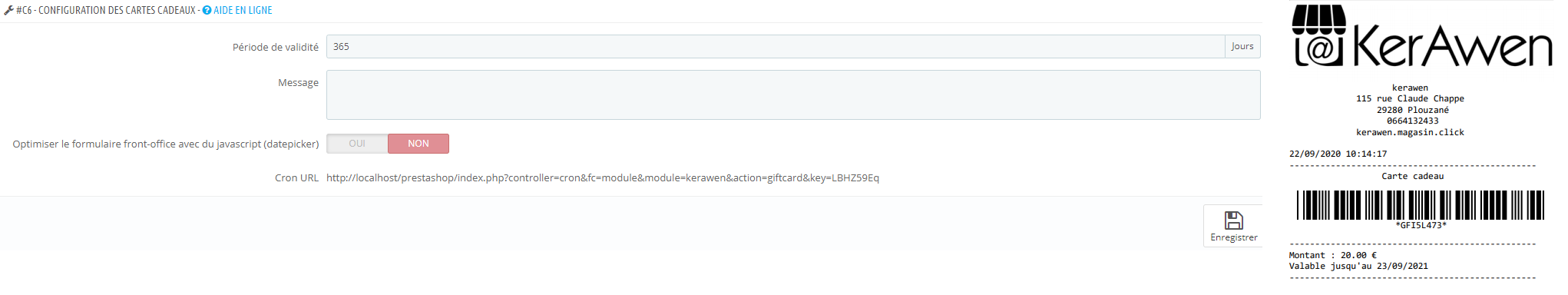Click the Période de validité label
1568x295 pixels.
276,47
